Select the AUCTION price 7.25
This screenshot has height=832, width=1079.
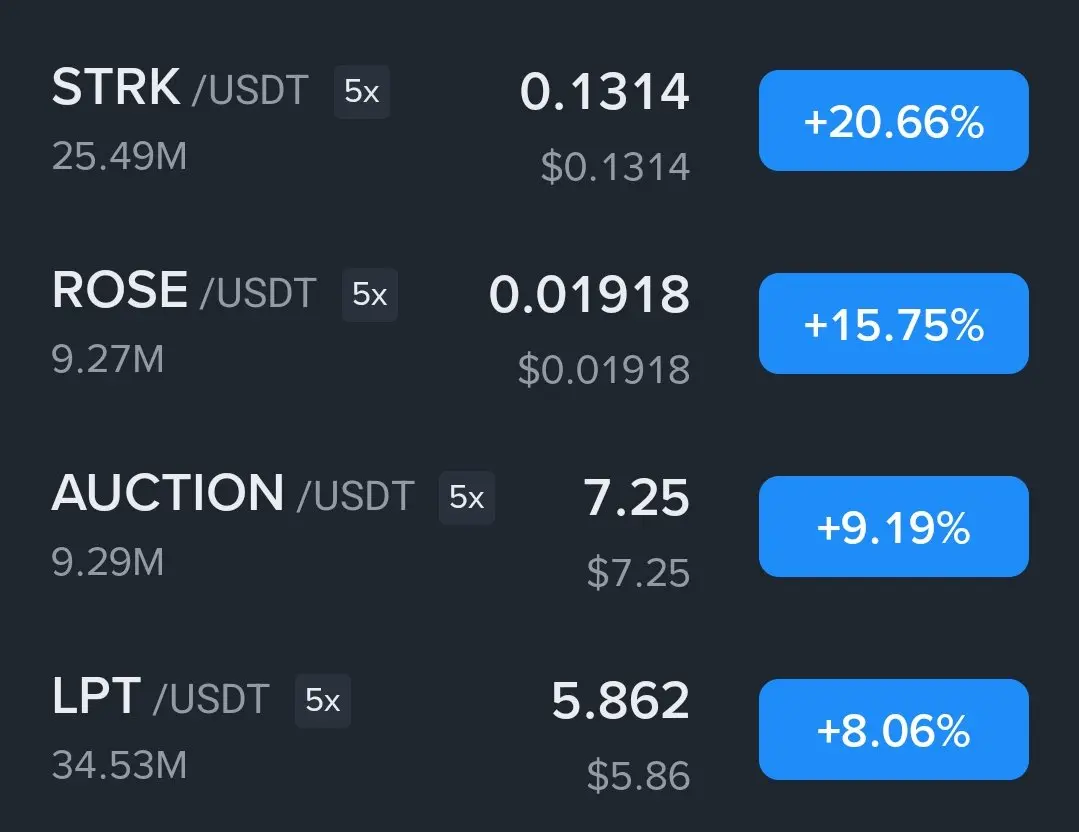[x=637, y=498]
